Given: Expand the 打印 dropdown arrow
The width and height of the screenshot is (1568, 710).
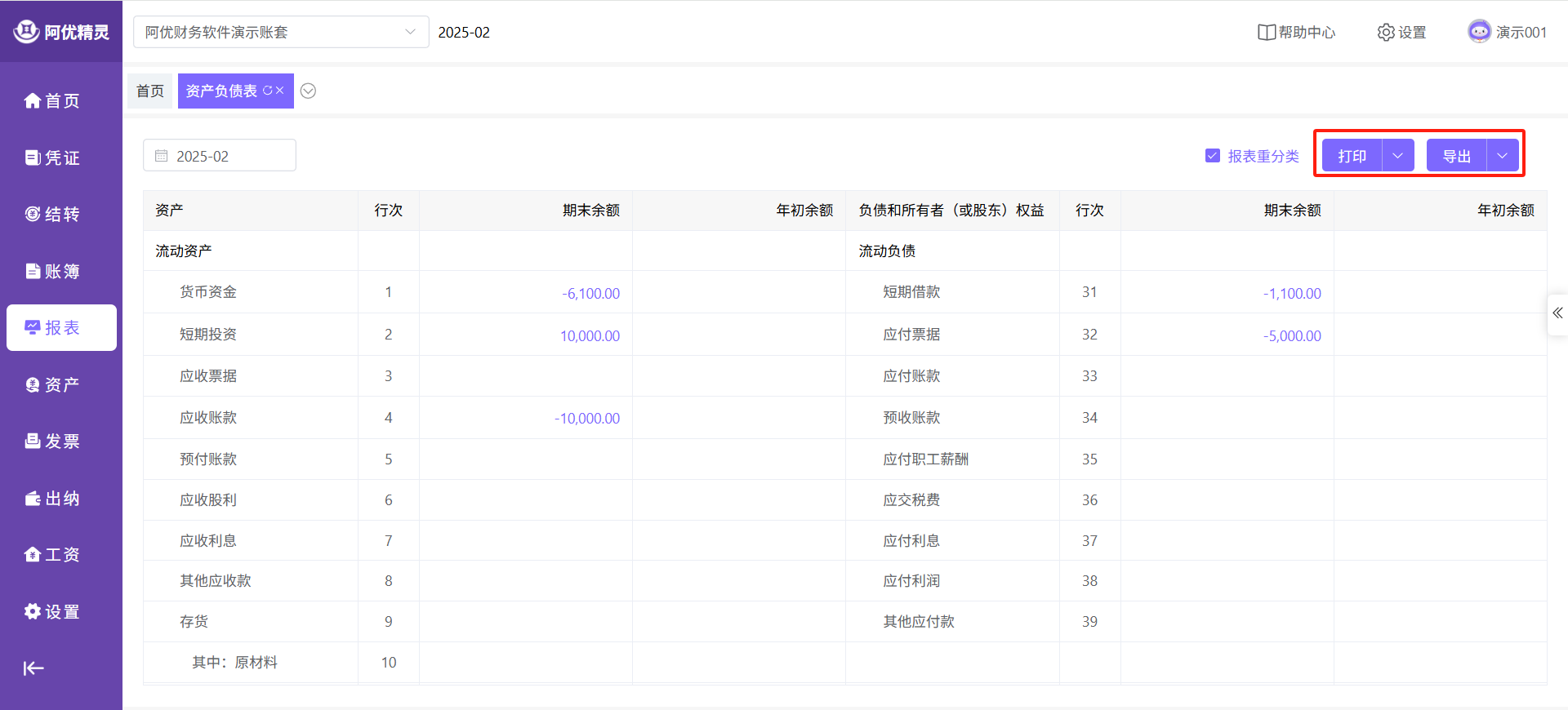Looking at the screenshot, I should coord(1398,156).
